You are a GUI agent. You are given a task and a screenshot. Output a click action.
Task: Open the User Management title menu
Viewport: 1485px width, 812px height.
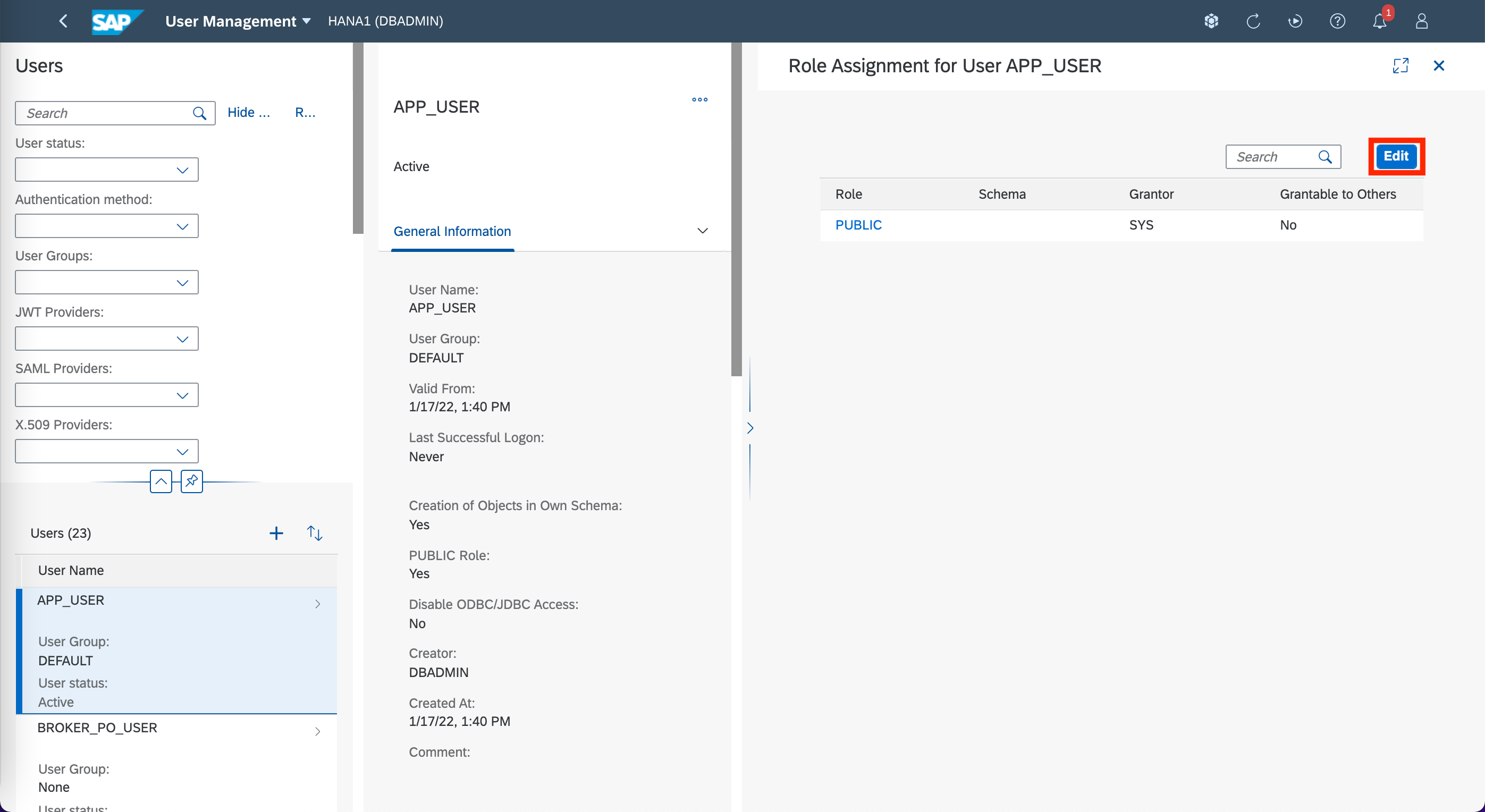[238, 21]
